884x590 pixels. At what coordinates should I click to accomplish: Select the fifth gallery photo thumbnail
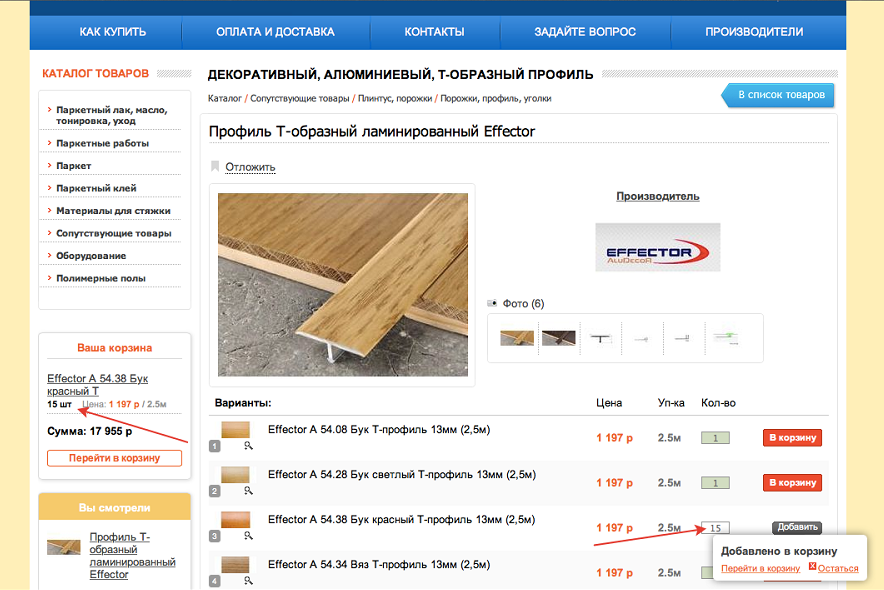click(x=683, y=338)
